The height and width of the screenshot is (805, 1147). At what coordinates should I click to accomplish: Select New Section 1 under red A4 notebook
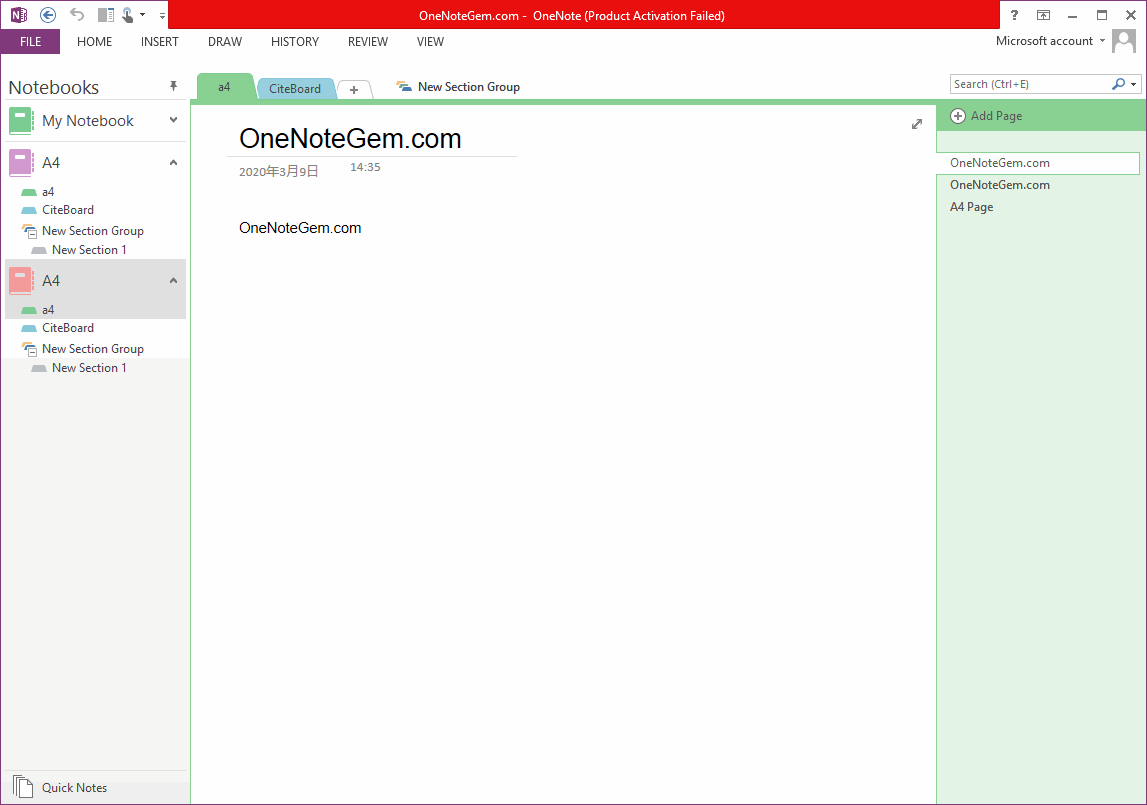pos(89,368)
